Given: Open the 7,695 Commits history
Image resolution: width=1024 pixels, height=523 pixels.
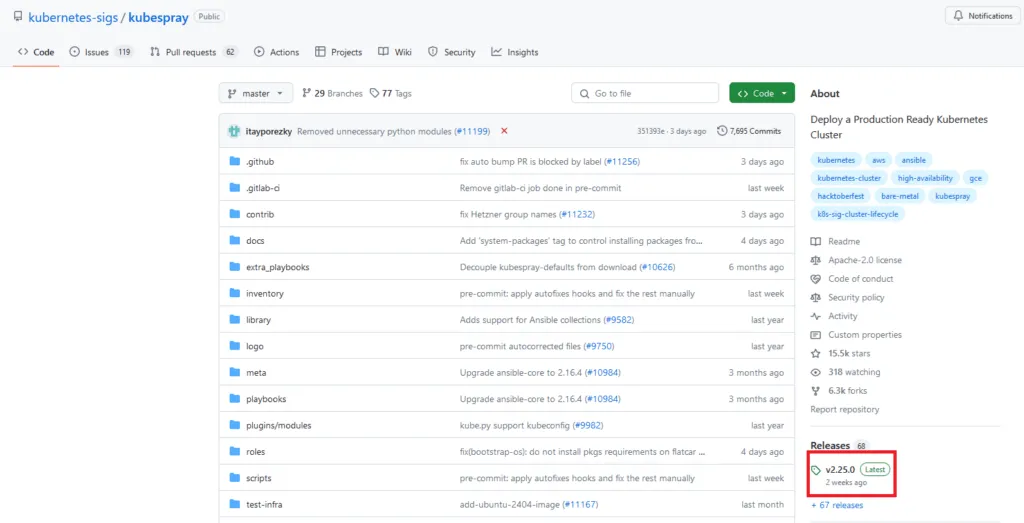Looking at the screenshot, I should pyautogui.click(x=749, y=131).
